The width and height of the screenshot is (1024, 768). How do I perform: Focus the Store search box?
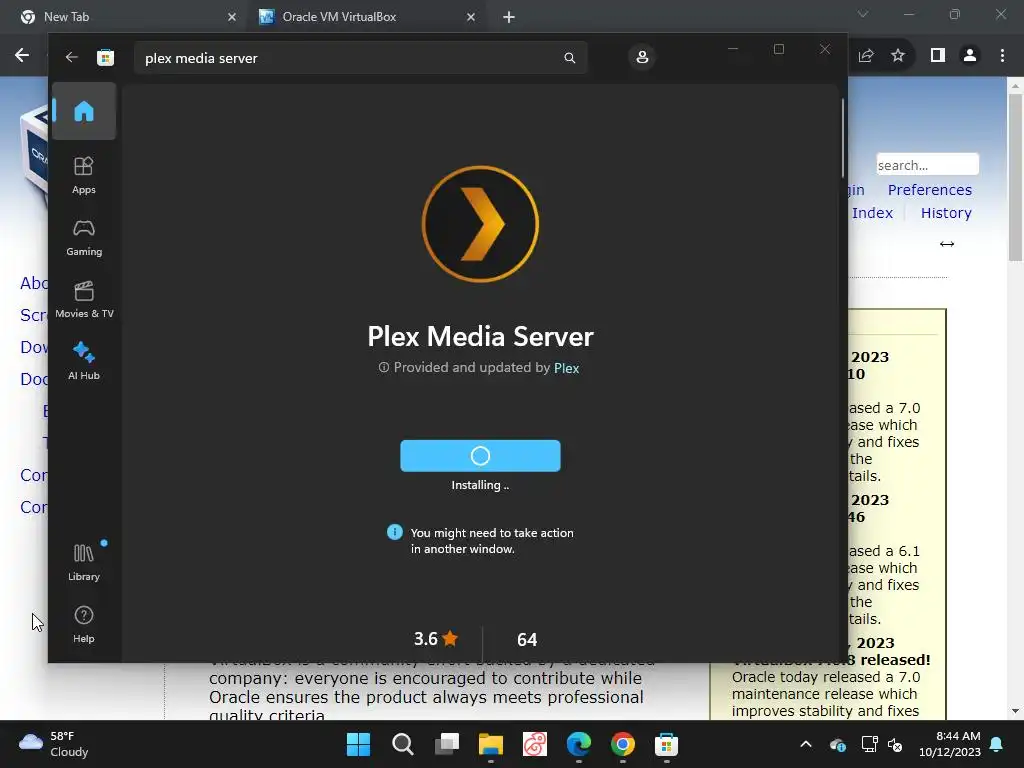(360, 57)
